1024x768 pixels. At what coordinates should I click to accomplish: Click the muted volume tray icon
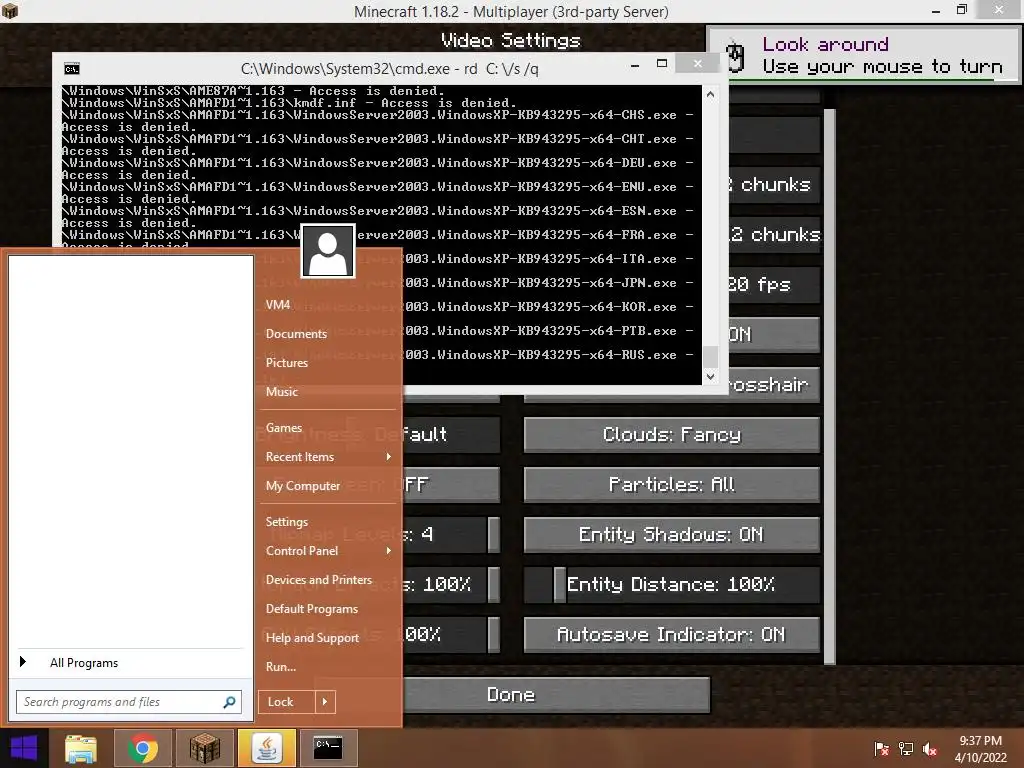(930, 749)
